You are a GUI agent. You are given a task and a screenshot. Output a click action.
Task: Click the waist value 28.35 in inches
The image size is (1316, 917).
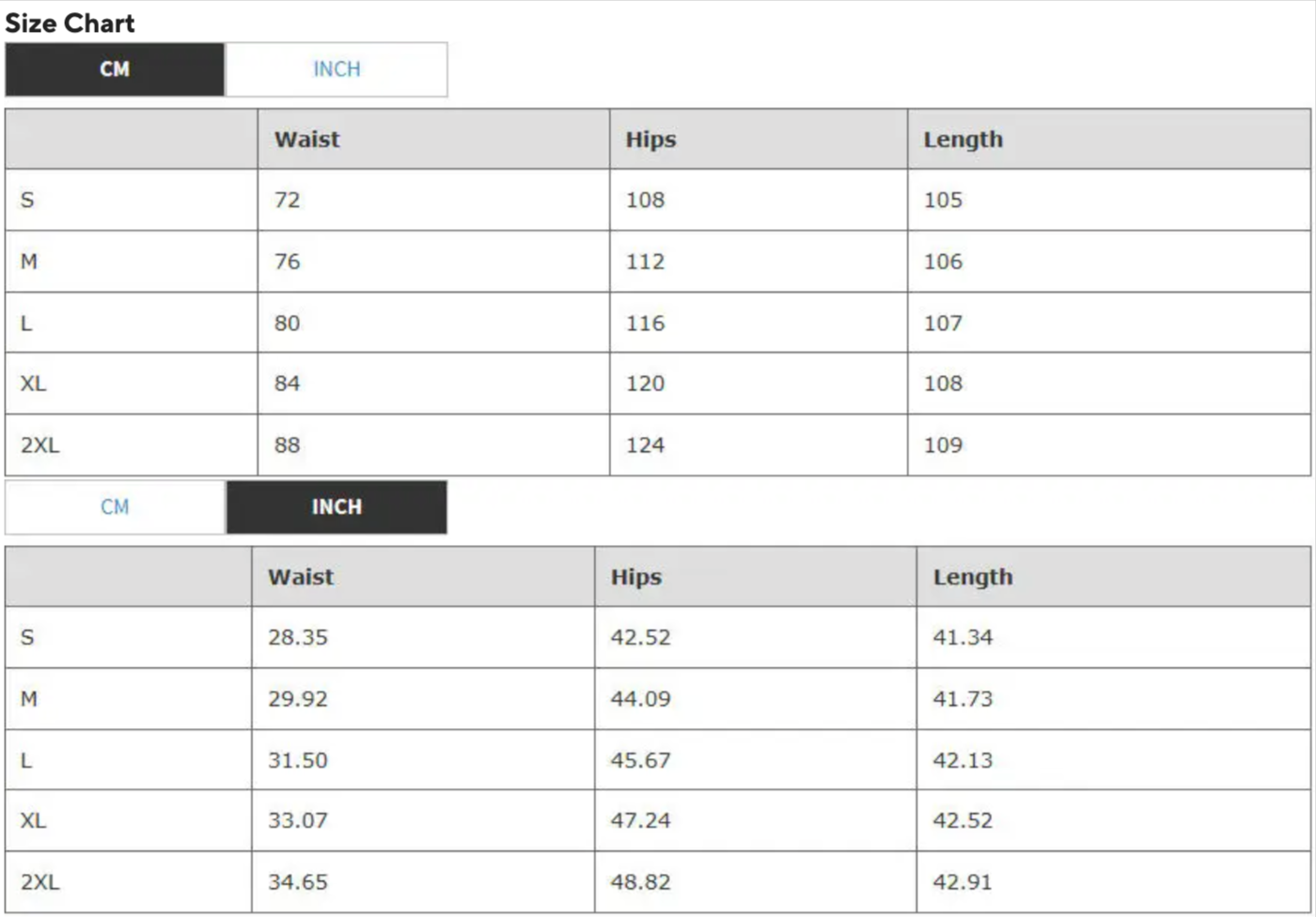coord(298,637)
